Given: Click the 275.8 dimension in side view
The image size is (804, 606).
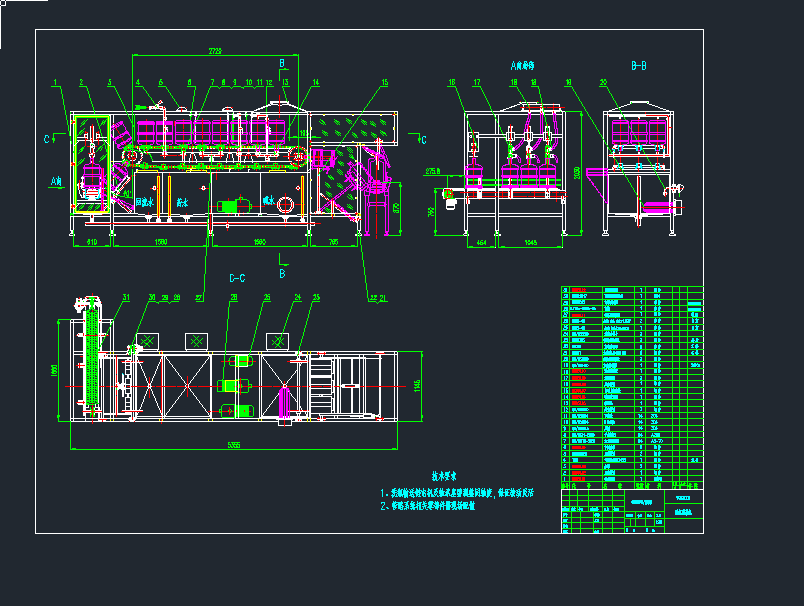Looking at the screenshot, I should coord(433,171).
